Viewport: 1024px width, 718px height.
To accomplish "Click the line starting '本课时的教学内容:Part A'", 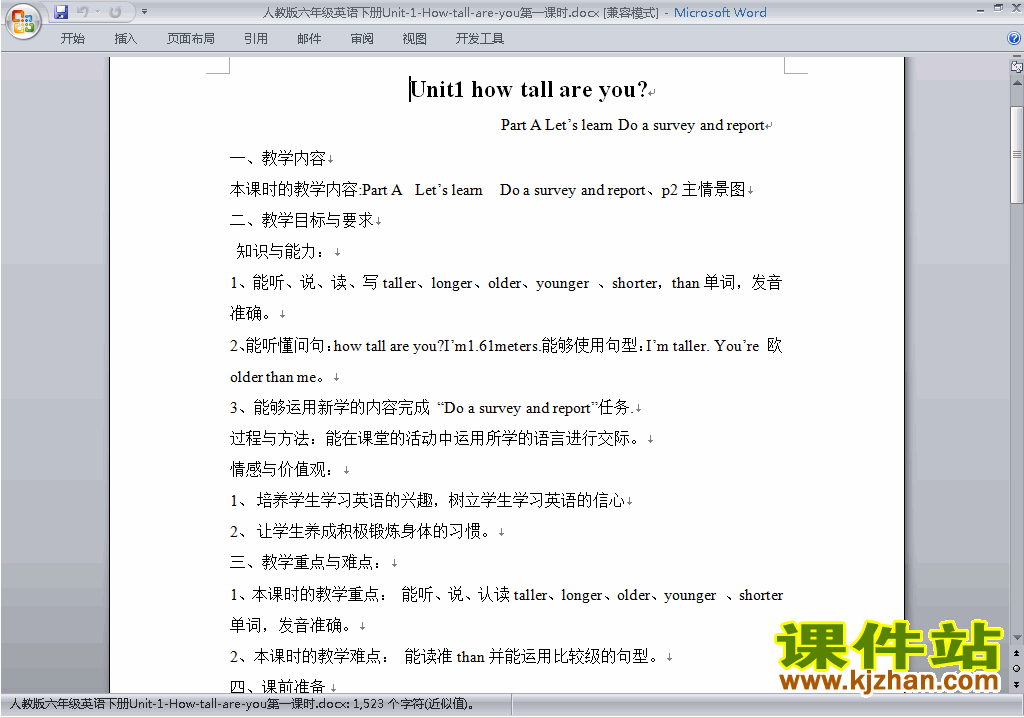I will tap(487, 190).
